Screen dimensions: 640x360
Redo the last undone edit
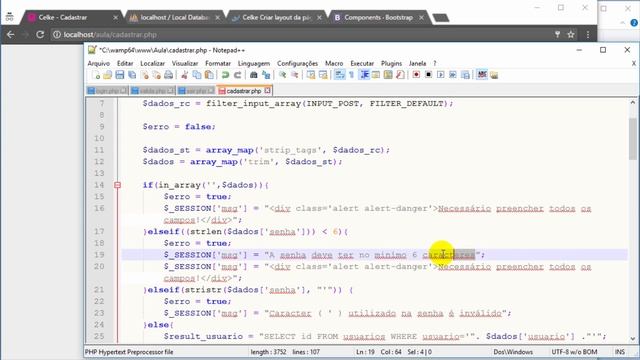[237, 75]
